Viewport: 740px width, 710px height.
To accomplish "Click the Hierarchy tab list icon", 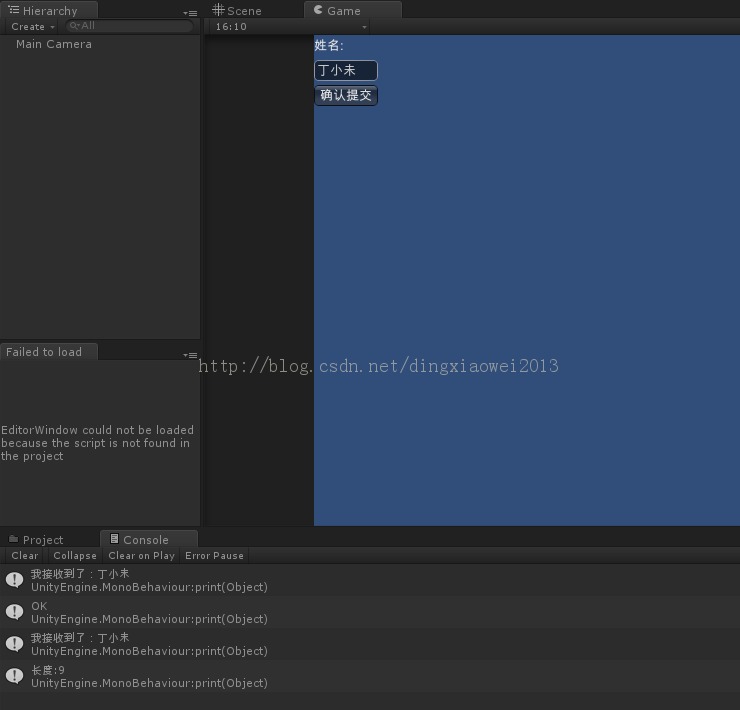I will pos(14,10).
